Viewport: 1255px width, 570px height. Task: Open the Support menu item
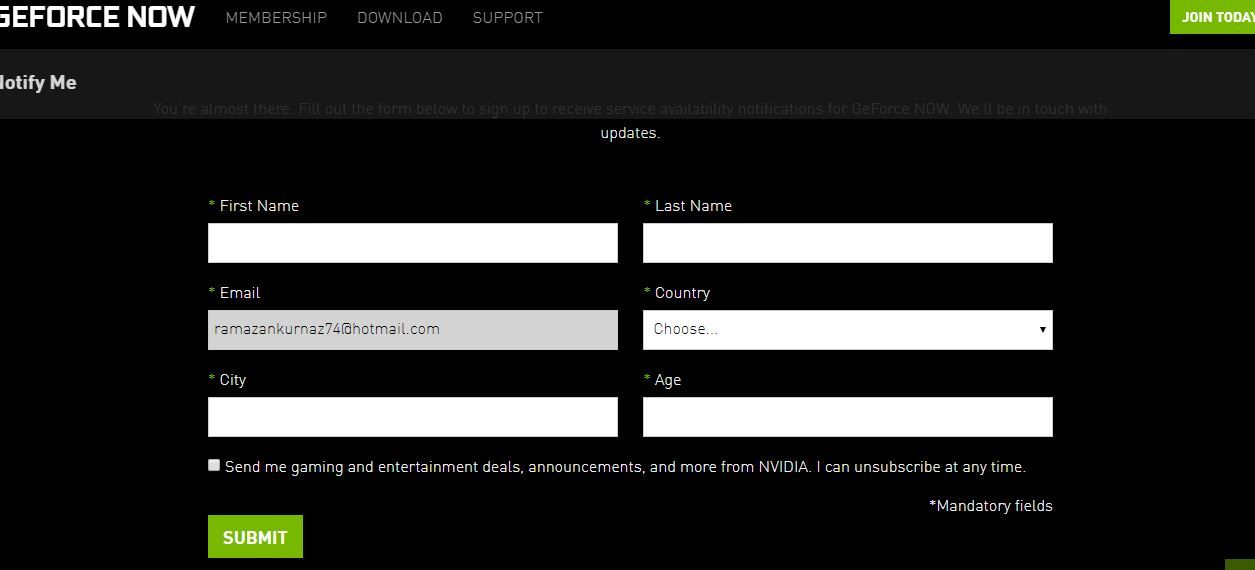point(508,18)
